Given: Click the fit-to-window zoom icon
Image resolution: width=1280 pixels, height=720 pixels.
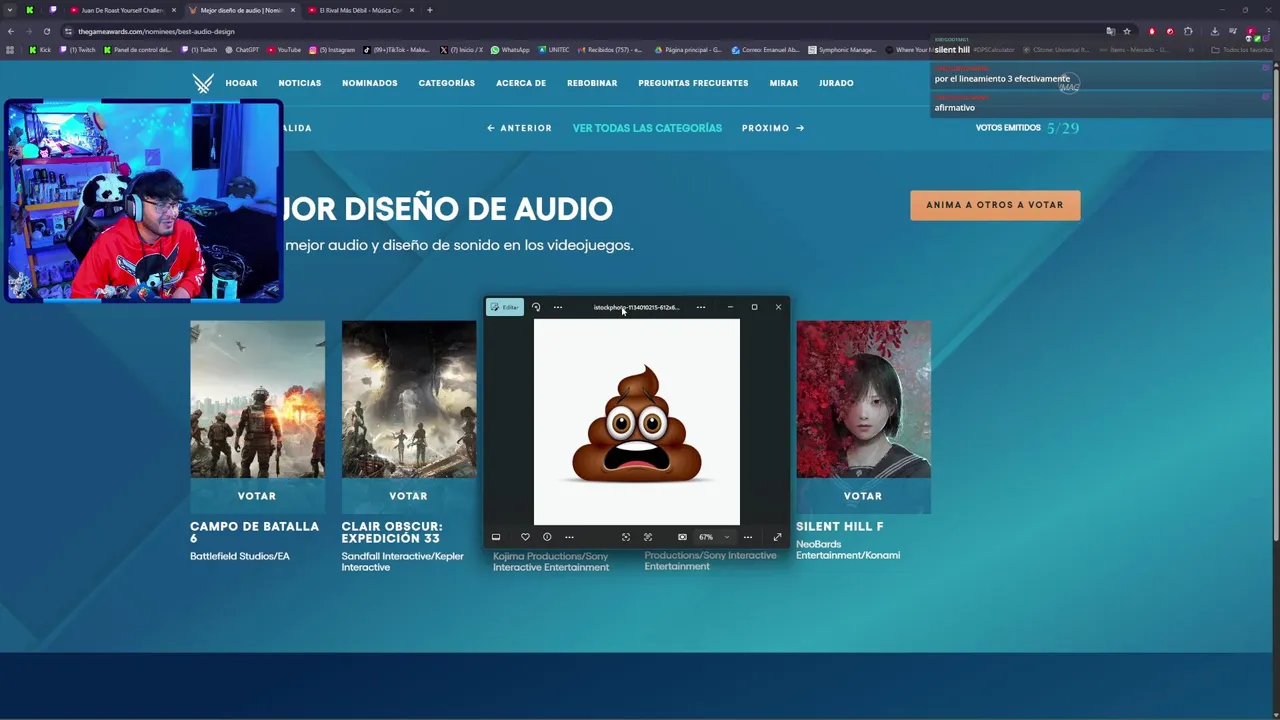Looking at the screenshot, I should coord(682,537).
